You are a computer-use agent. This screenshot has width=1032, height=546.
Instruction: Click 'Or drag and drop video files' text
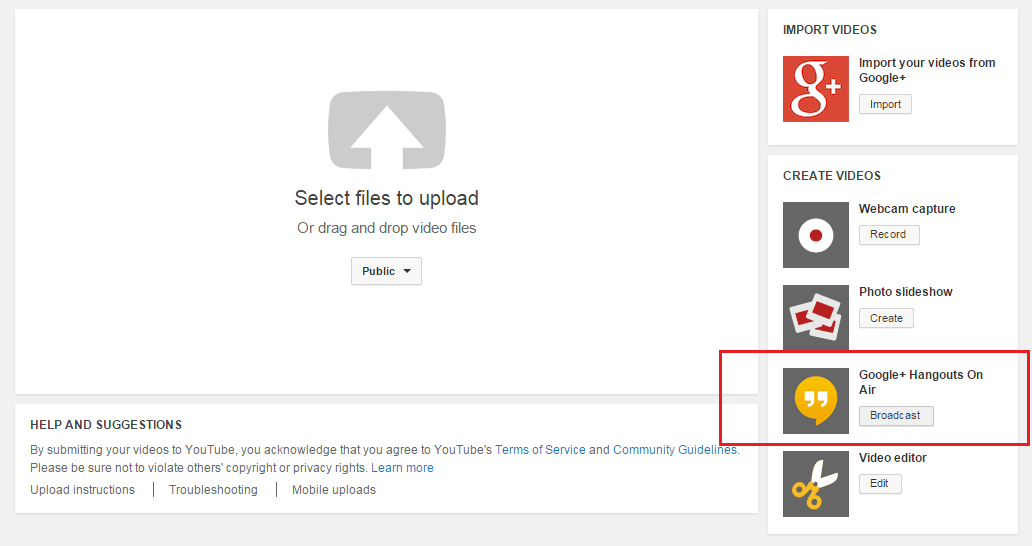coord(386,228)
